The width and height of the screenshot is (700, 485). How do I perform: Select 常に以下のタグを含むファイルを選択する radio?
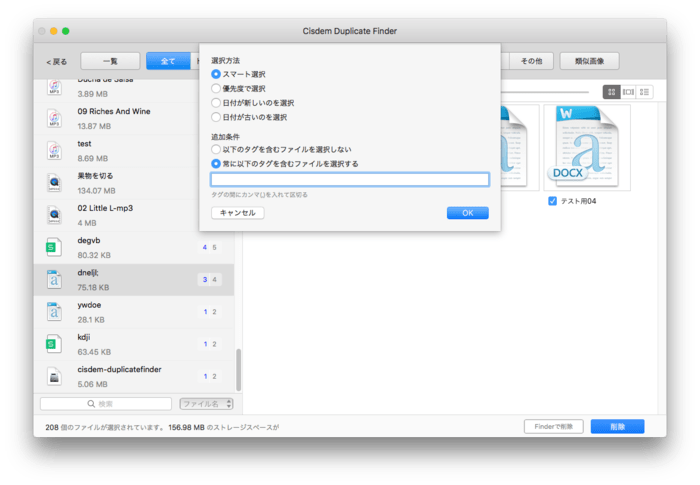point(216,163)
